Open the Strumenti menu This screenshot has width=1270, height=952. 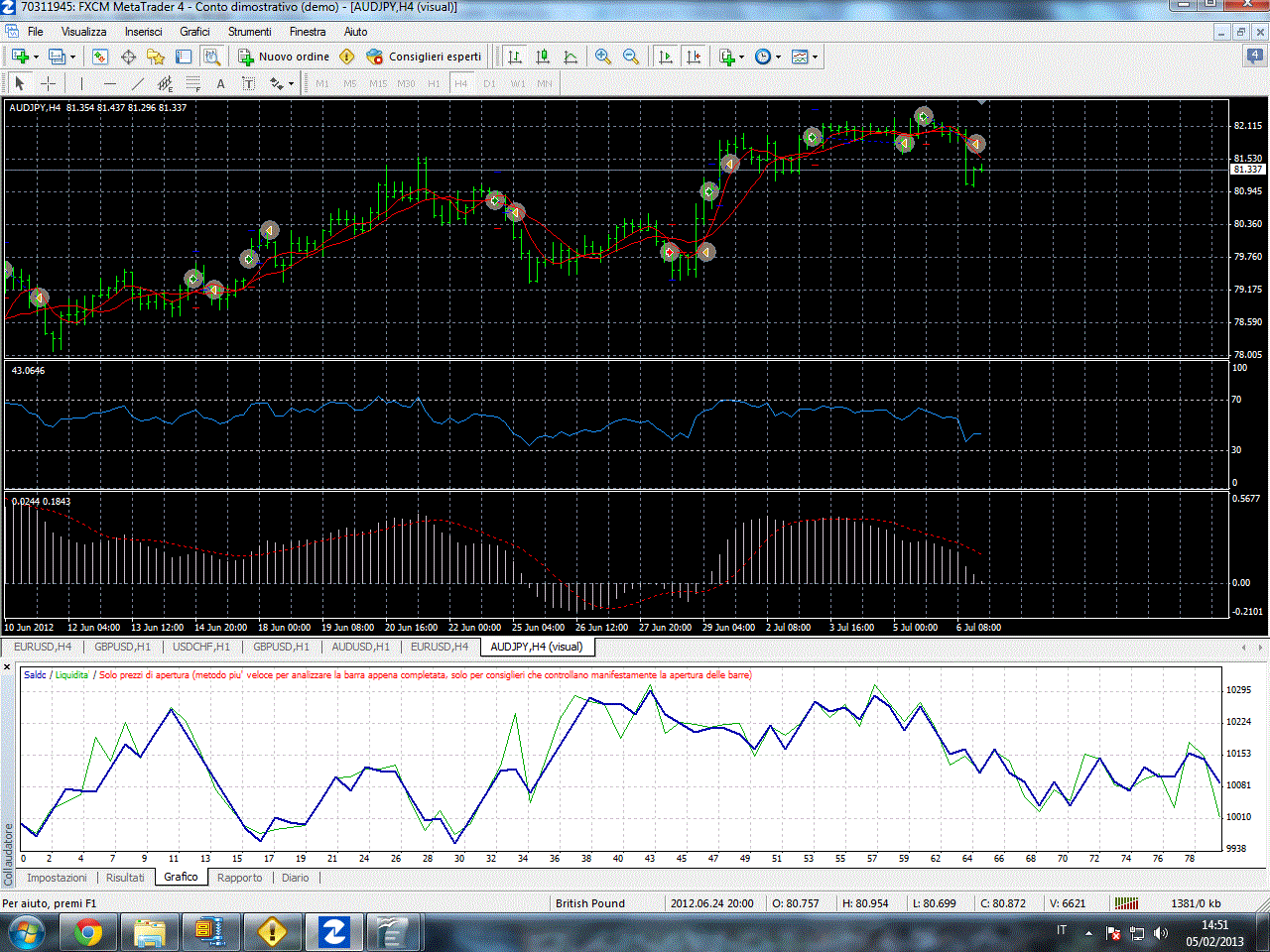coord(249,32)
